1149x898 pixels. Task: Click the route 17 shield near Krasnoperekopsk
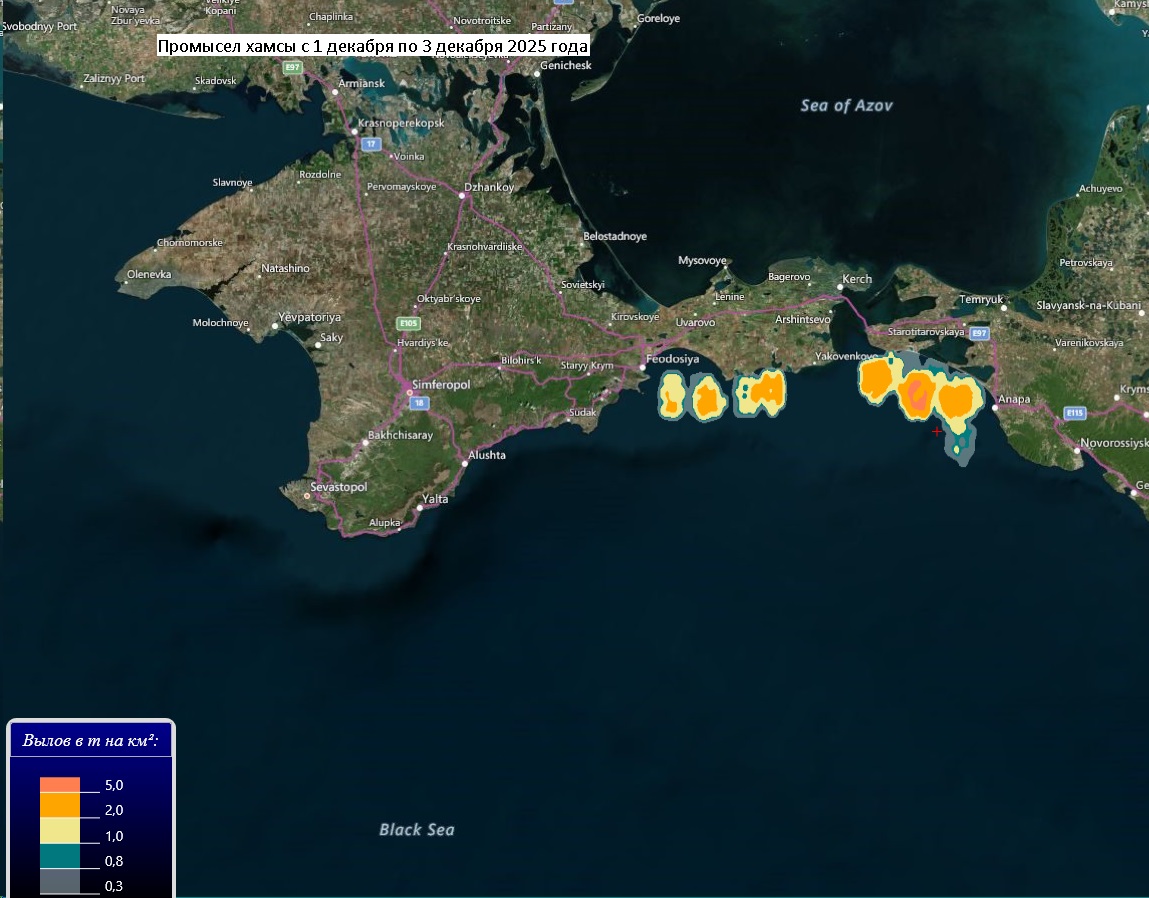coord(371,144)
